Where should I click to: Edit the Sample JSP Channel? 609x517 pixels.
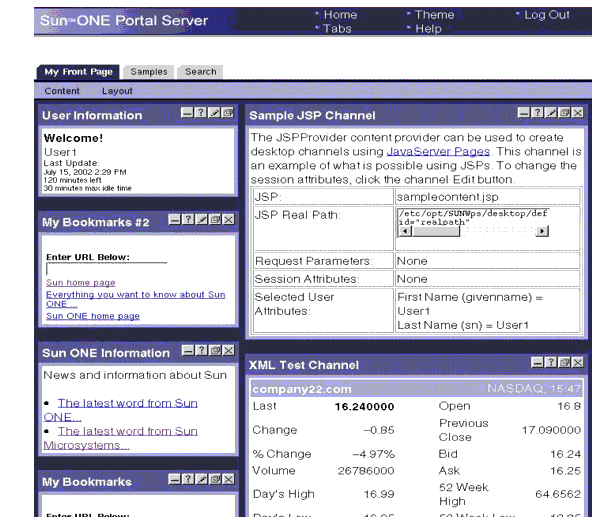[551, 113]
